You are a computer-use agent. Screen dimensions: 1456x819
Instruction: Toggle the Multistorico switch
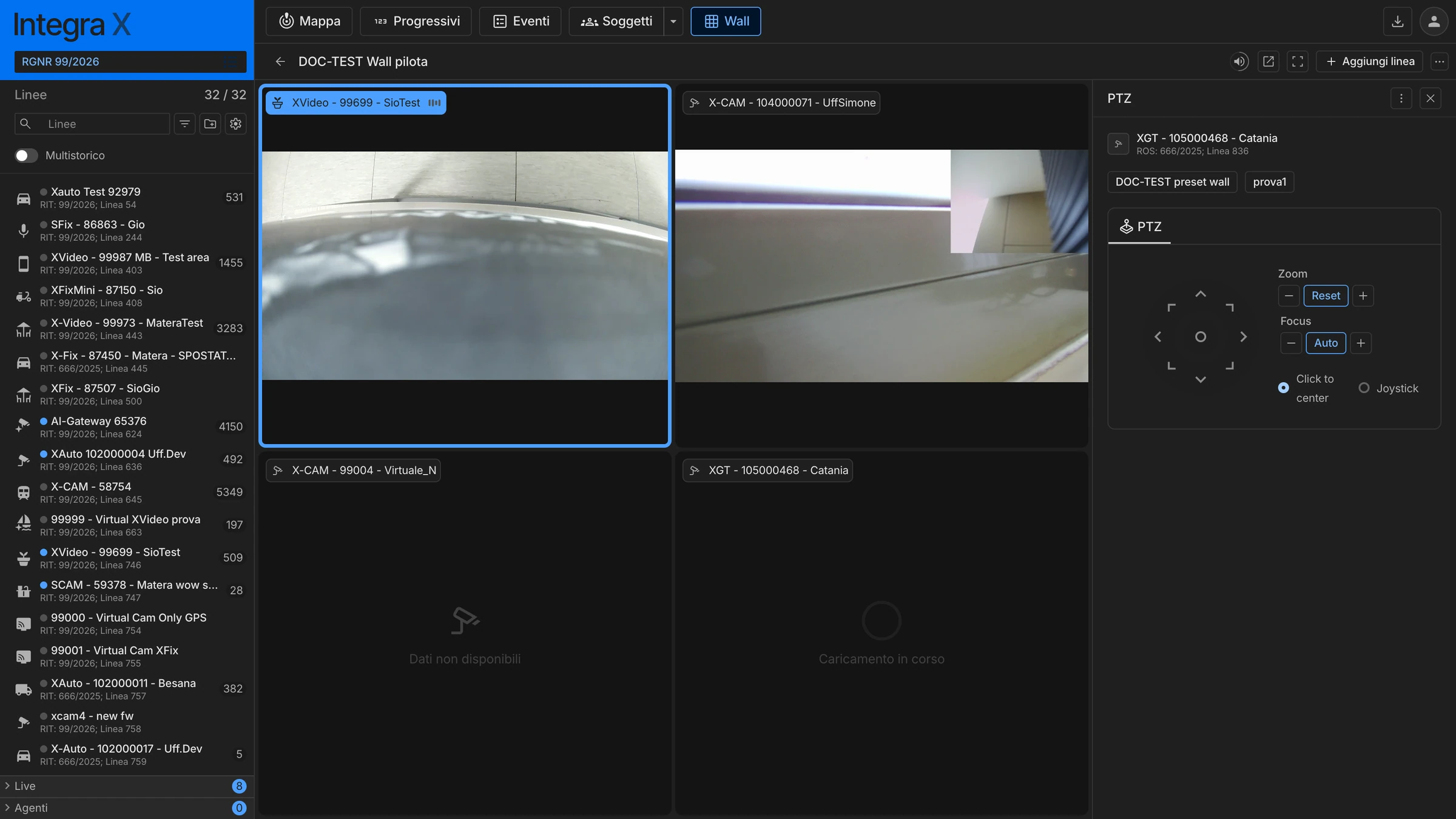click(26, 155)
